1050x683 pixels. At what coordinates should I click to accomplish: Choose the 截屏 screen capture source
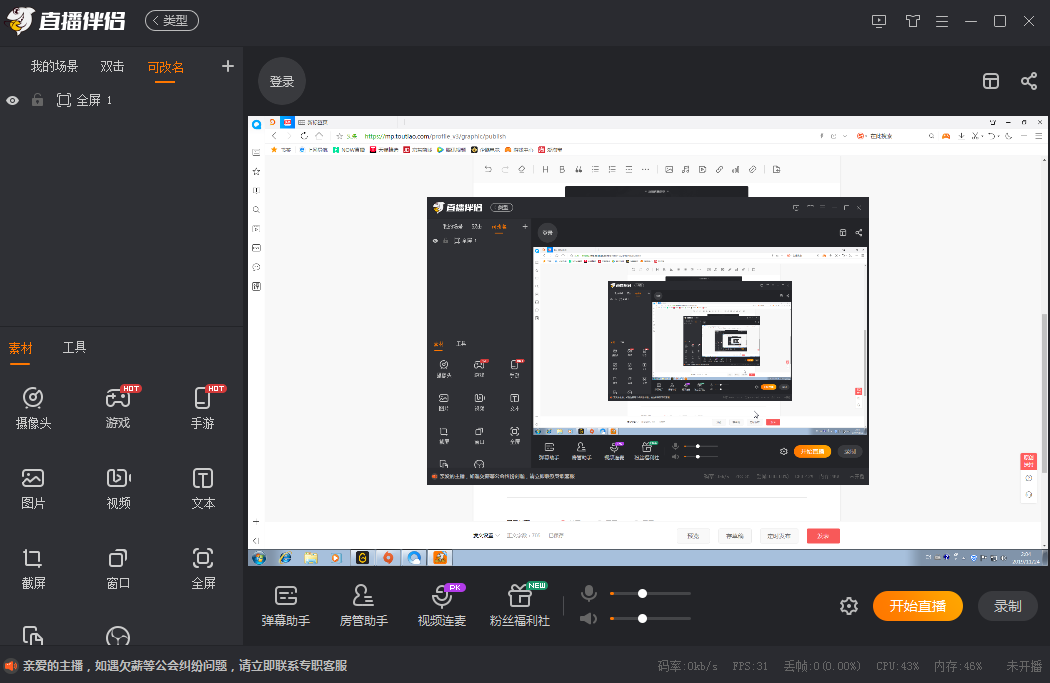tap(33, 568)
